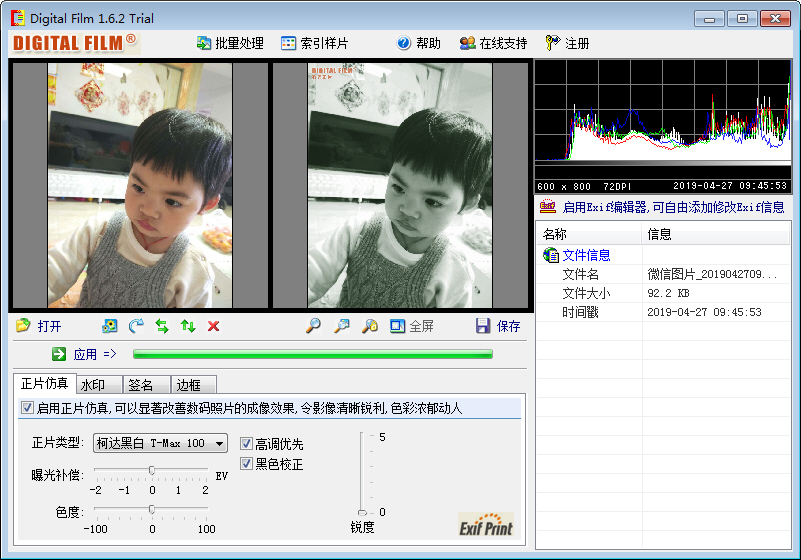Click the first magnifier zoom icon

(313, 326)
